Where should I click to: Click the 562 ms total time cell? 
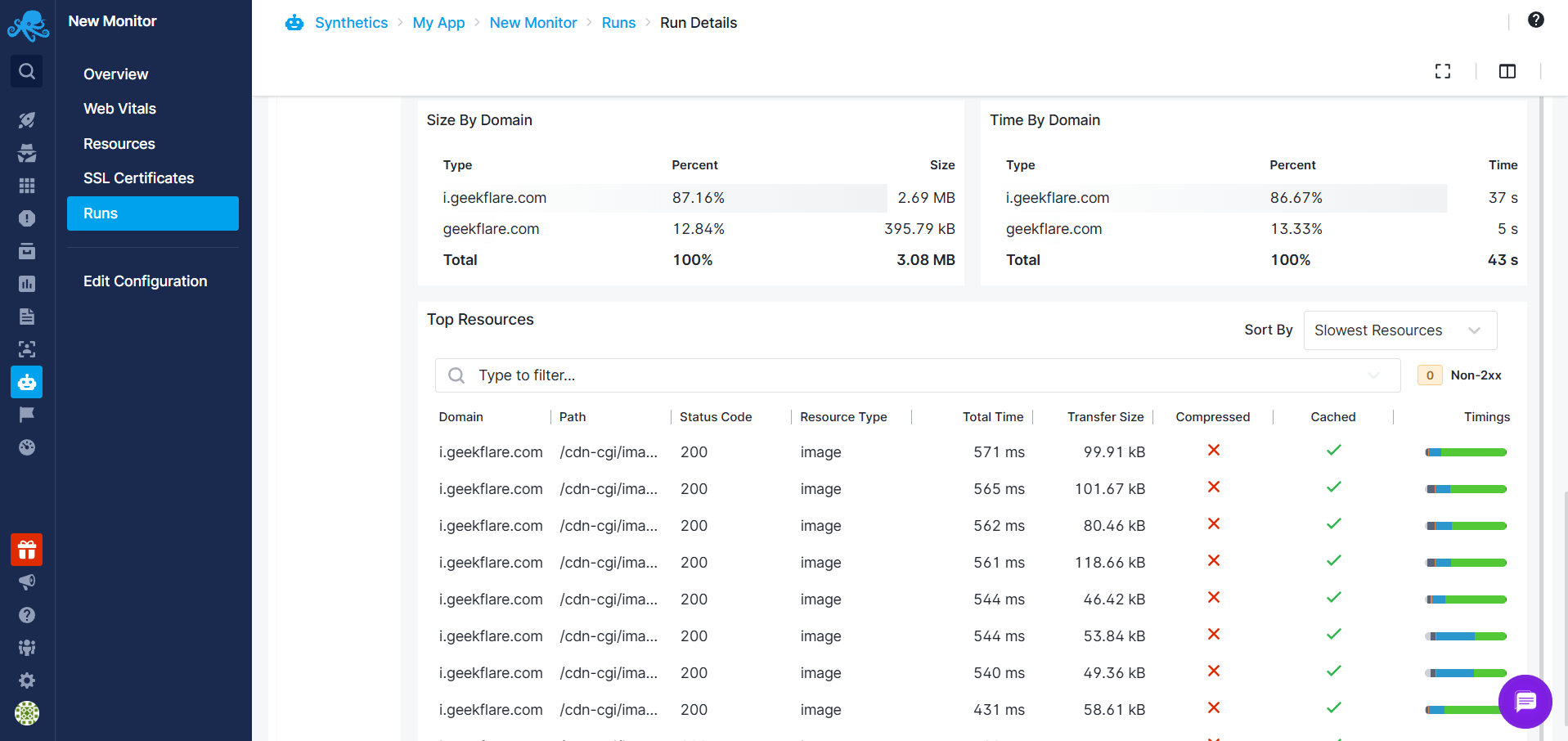click(999, 526)
